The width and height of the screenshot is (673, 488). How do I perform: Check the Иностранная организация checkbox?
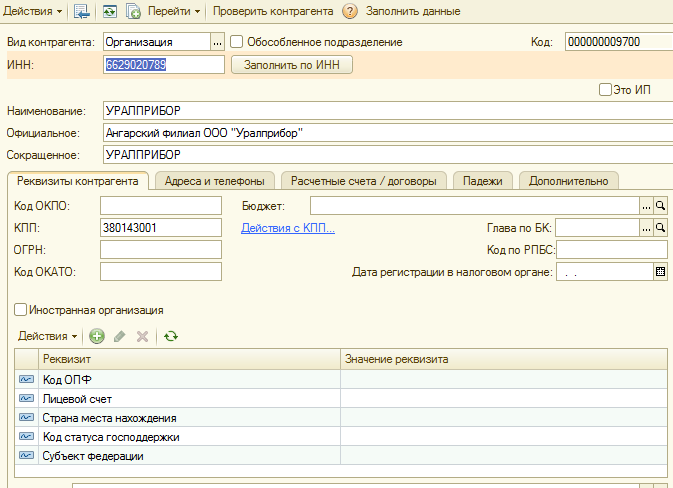(21, 310)
